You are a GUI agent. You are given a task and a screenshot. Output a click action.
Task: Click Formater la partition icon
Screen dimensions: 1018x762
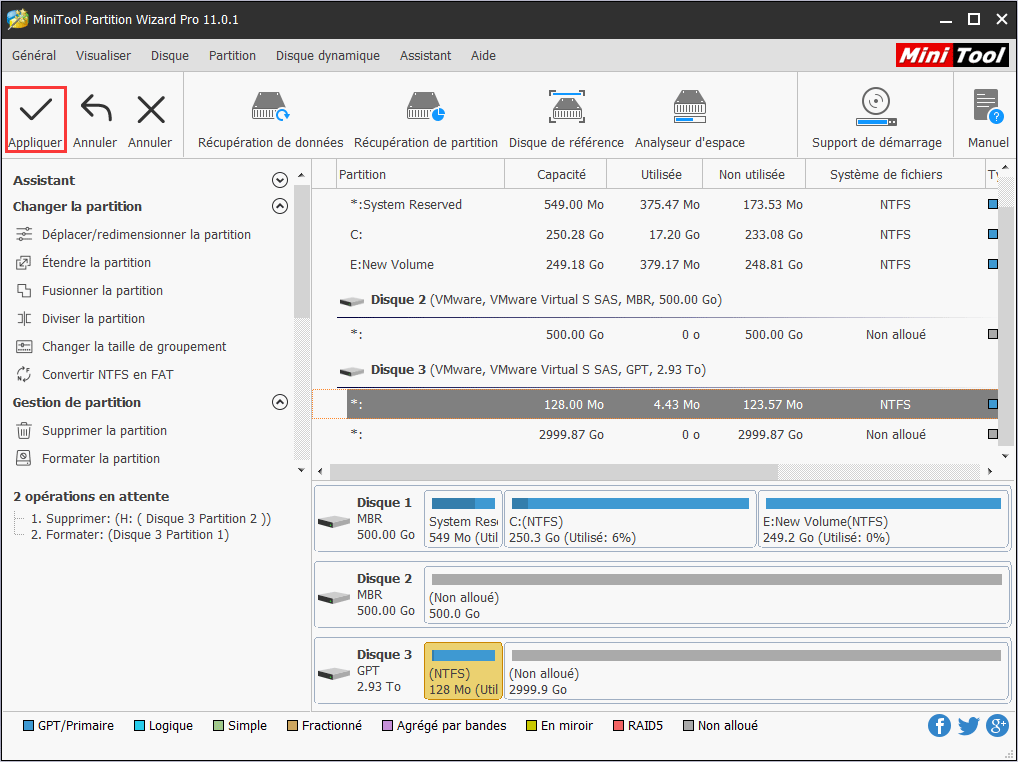pos(24,458)
